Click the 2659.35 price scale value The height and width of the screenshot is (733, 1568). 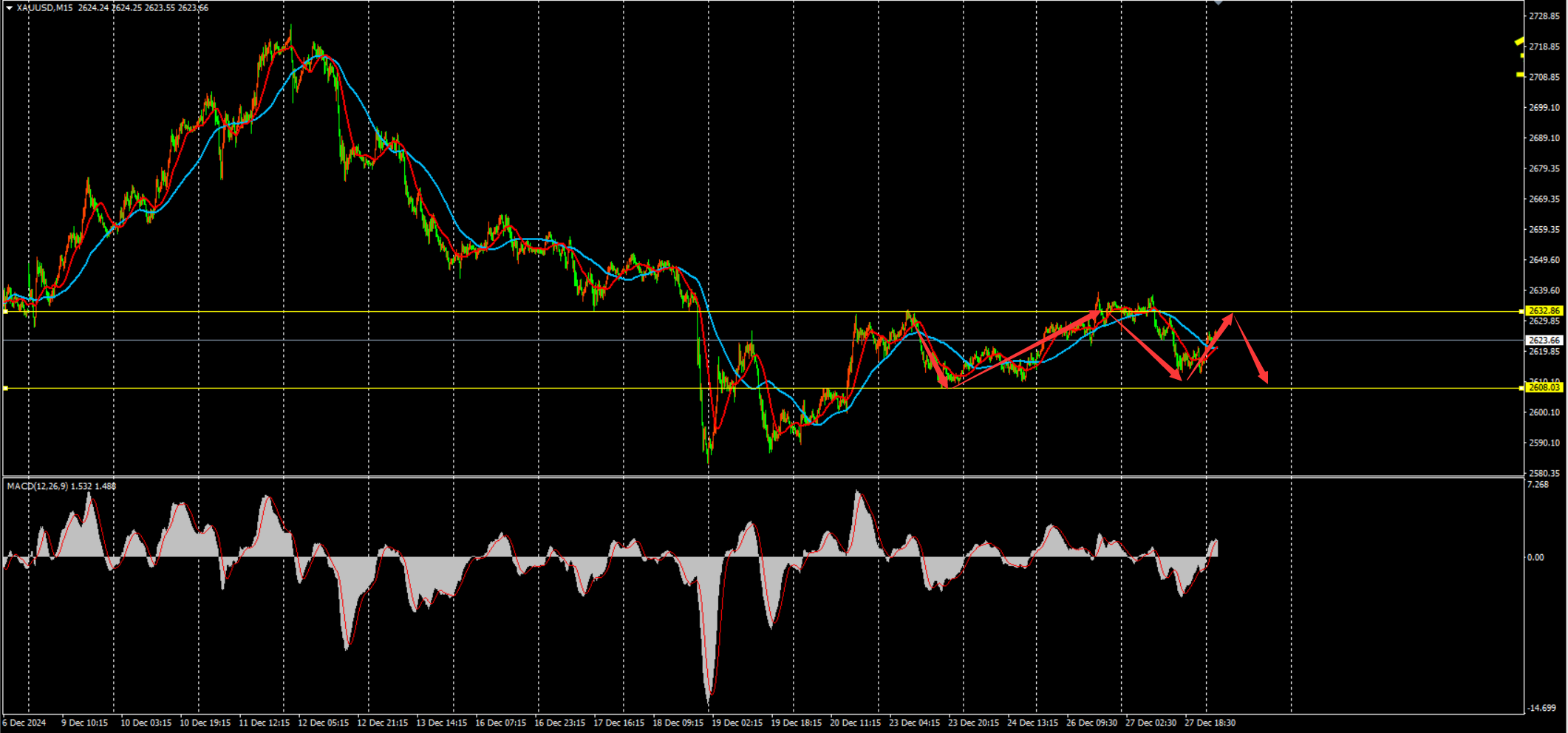(1544, 230)
